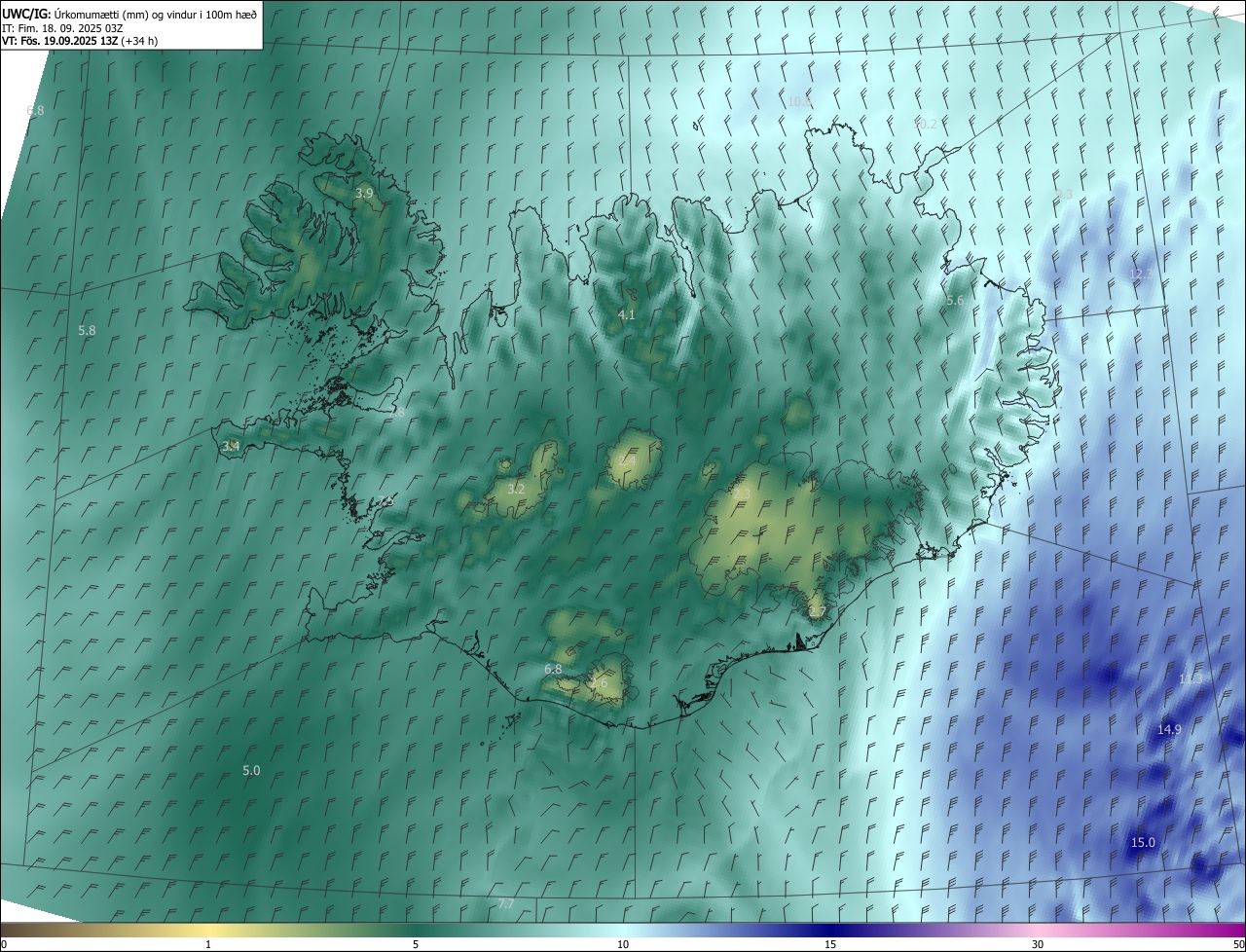Click the 6.8 value beside the 2.6 label
The width and height of the screenshot is (1246, 952).
pyautogui.click(x=553, y=670)
